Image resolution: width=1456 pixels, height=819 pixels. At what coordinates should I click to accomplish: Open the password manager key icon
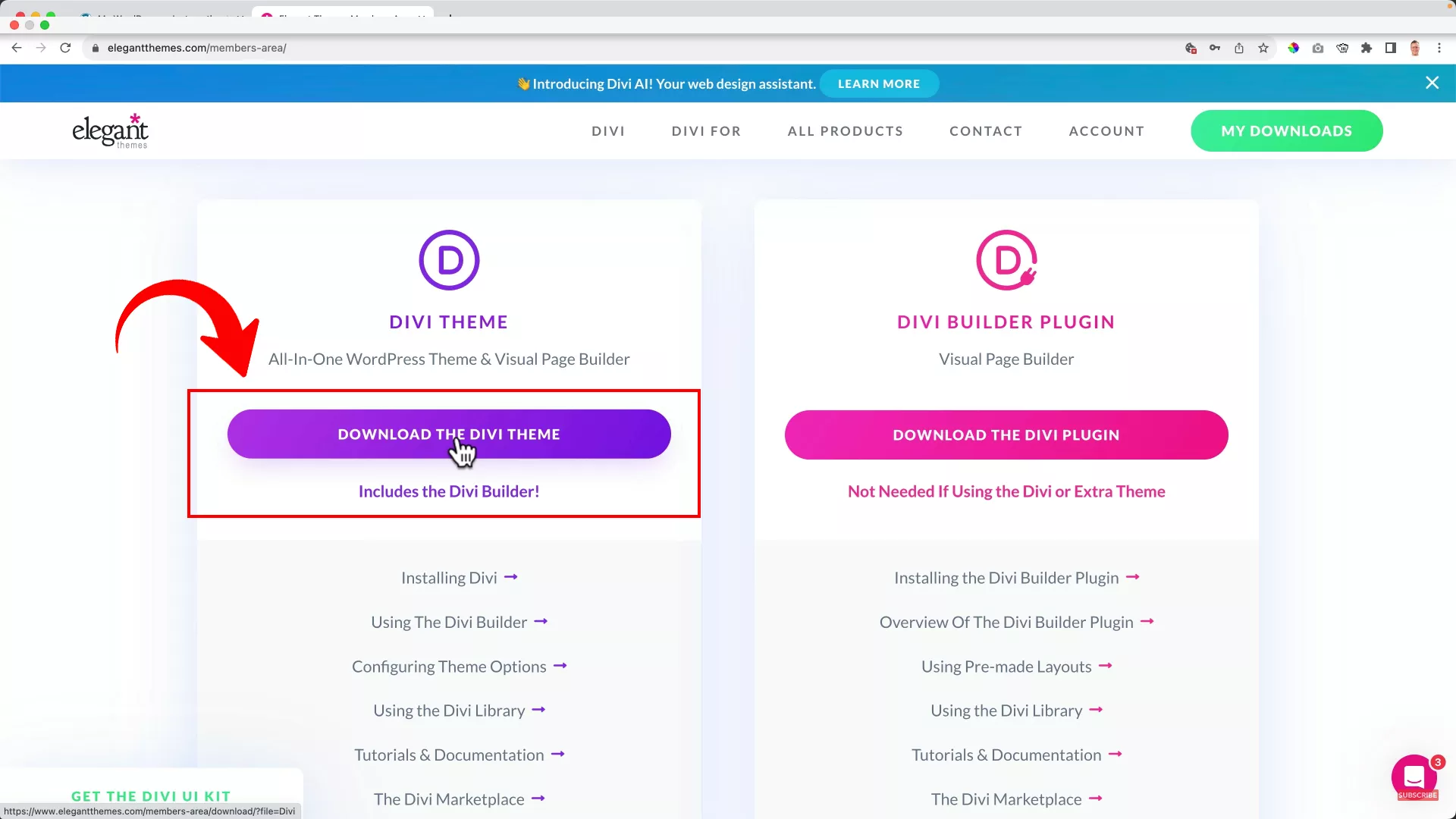click(1215, 48)
